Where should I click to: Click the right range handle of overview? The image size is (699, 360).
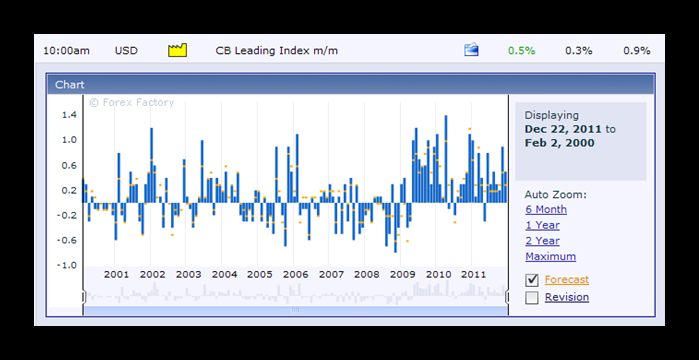tap(508, 297)
